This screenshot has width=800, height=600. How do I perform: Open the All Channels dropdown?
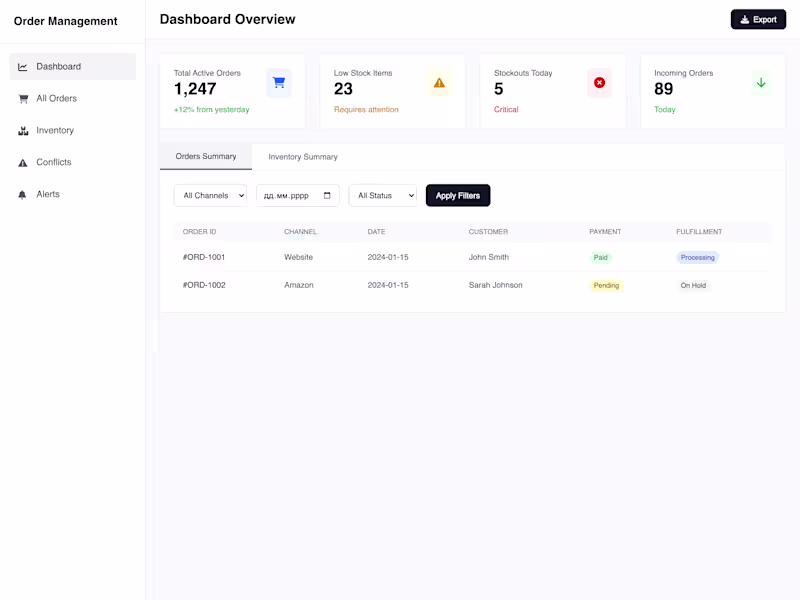(x=210, y=196)
